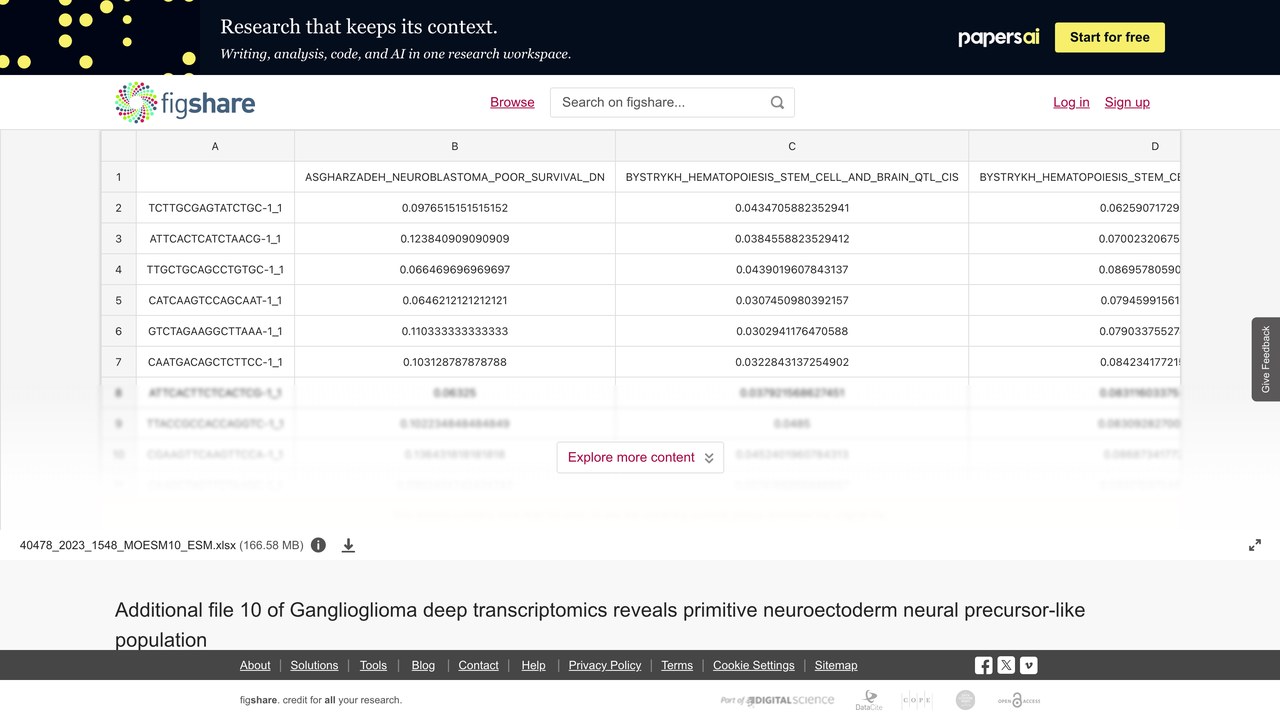Viewport: 1280px width, 720px height.
Task: Open figshare Vimeo icon
Action: [1028, 665]
